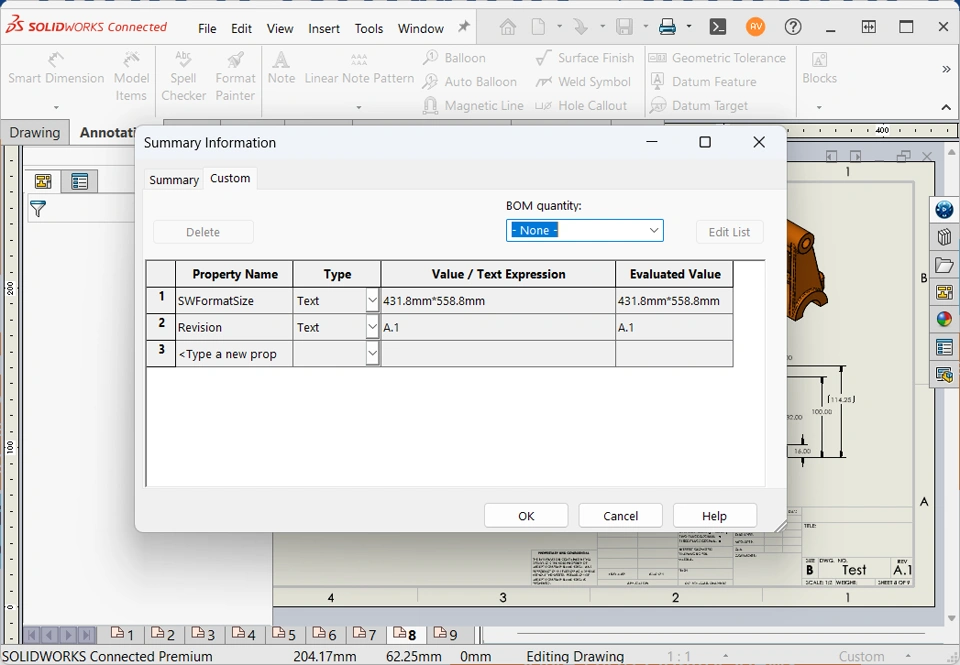Open the Appearances color ball task pane
Screen dimensions: 960x665
pyautogui.click(x=944, y=320)
